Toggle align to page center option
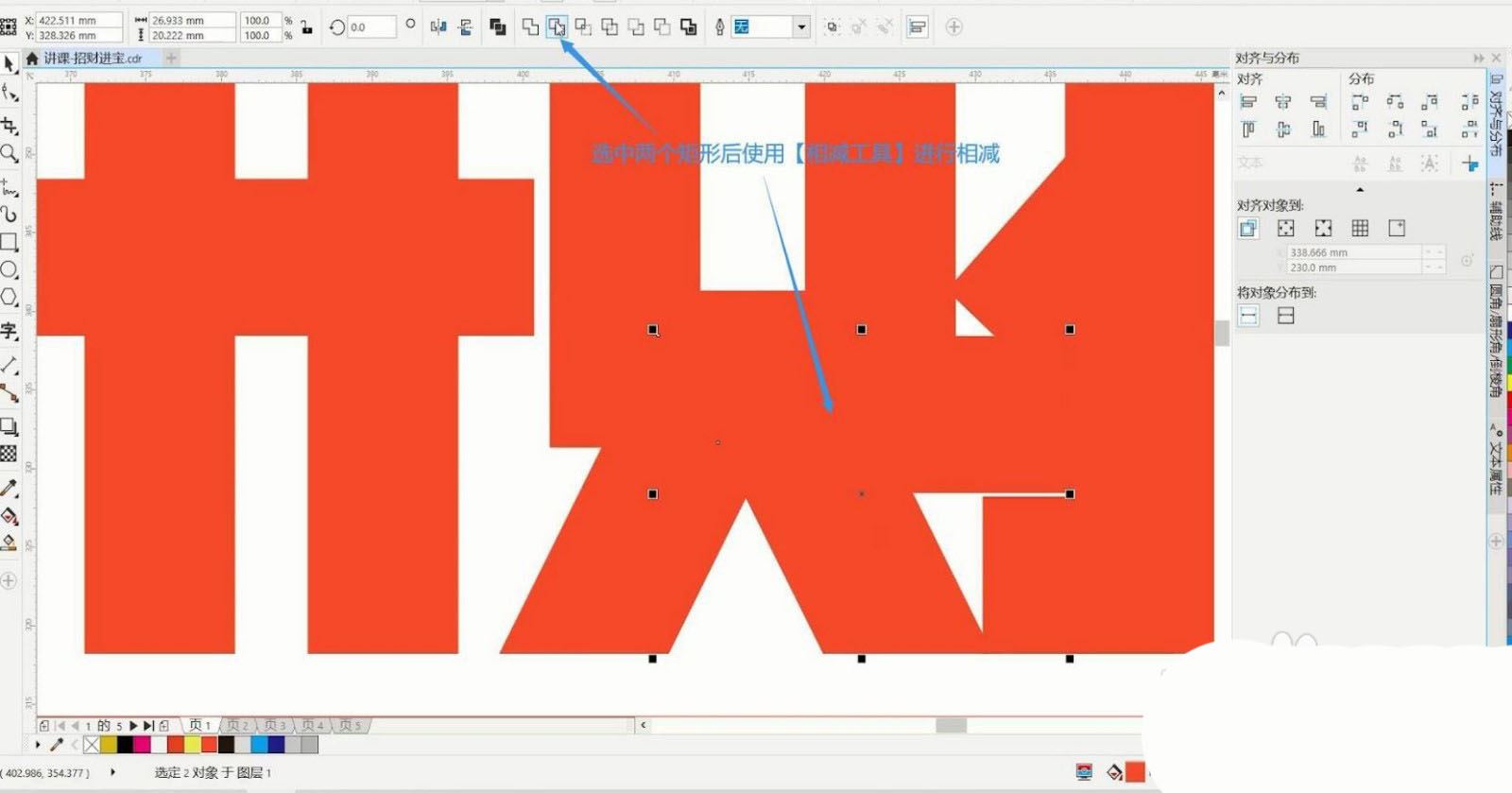 tap(1323, 228)
